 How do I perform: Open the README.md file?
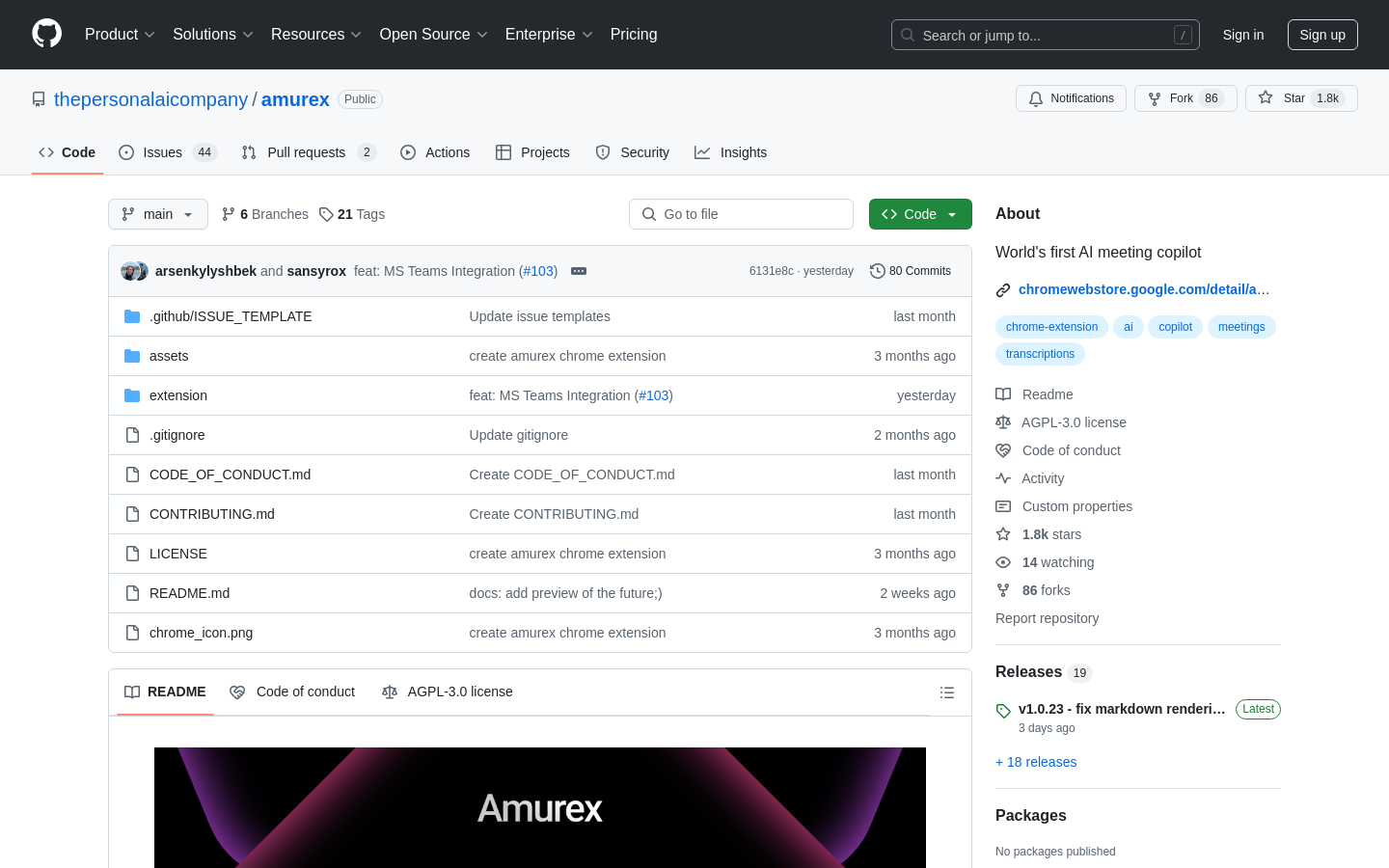tap(189, 593)
